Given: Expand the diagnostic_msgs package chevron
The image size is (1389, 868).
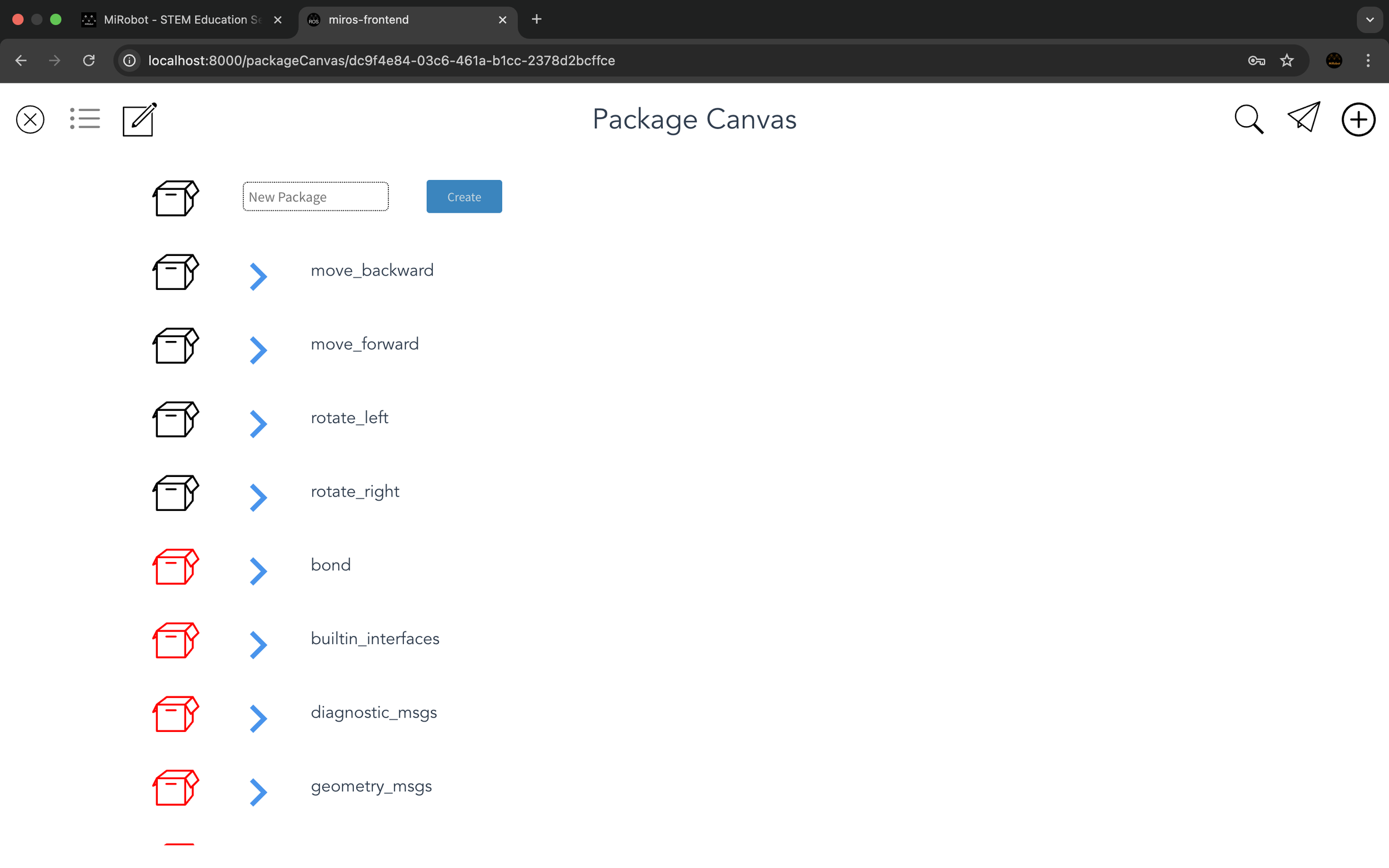Looking at the screenshot, I should click(x=258, y=719).
